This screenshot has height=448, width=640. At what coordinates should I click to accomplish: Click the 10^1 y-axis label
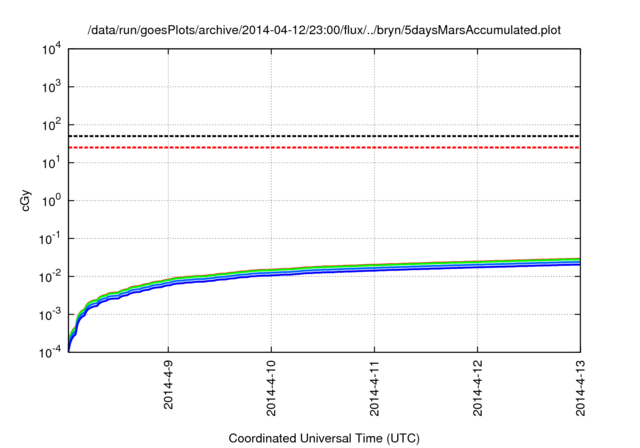pyautogui.click(x=52, y=163)
